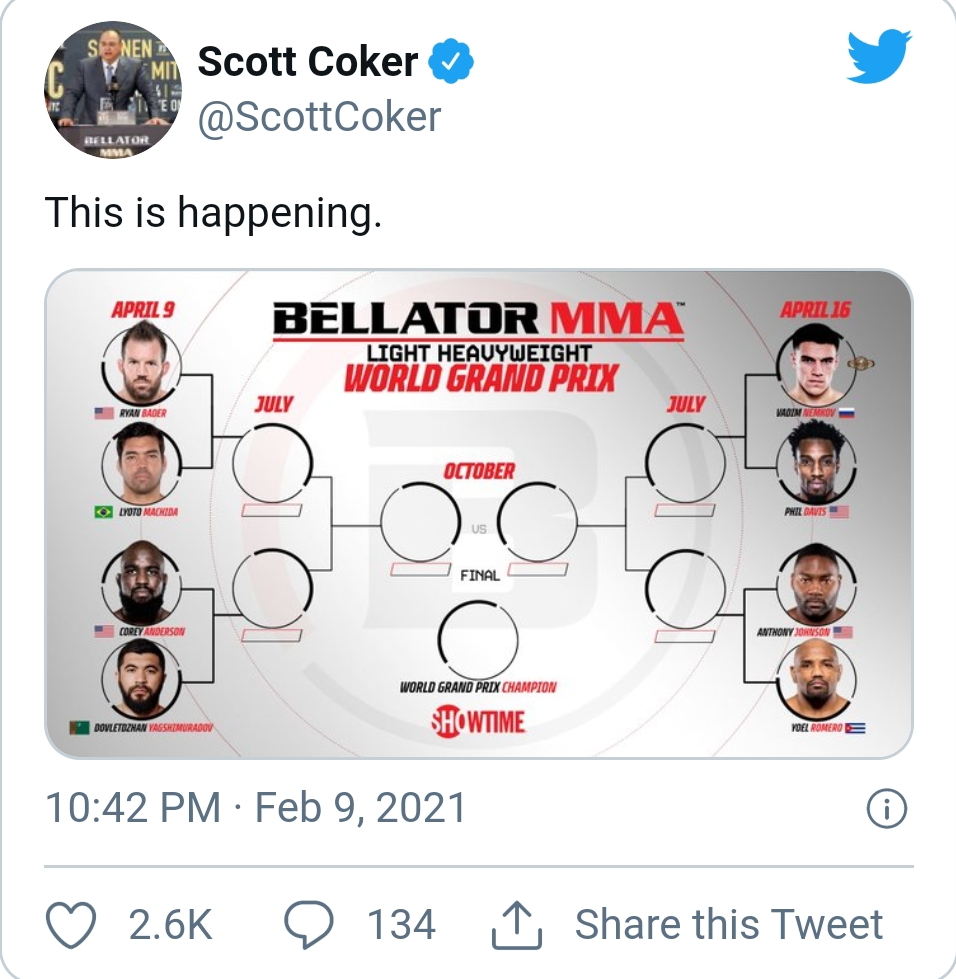The height and width of the screenshot is (979, 956).
Task: Click the share upload arrow icon
Action: pos(516,925)
